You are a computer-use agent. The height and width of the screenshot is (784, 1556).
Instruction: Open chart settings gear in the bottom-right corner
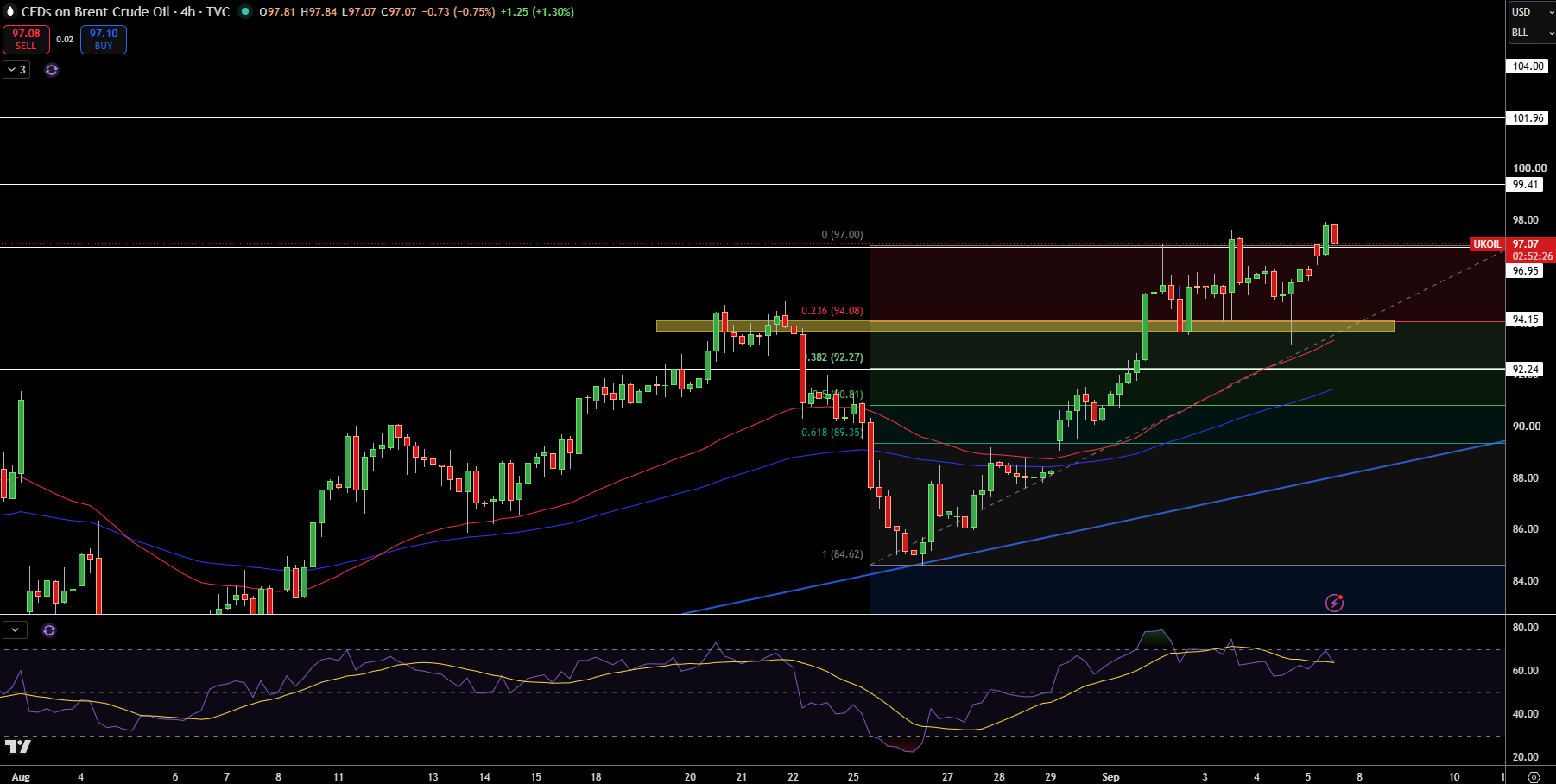[x=1534, y=777]
